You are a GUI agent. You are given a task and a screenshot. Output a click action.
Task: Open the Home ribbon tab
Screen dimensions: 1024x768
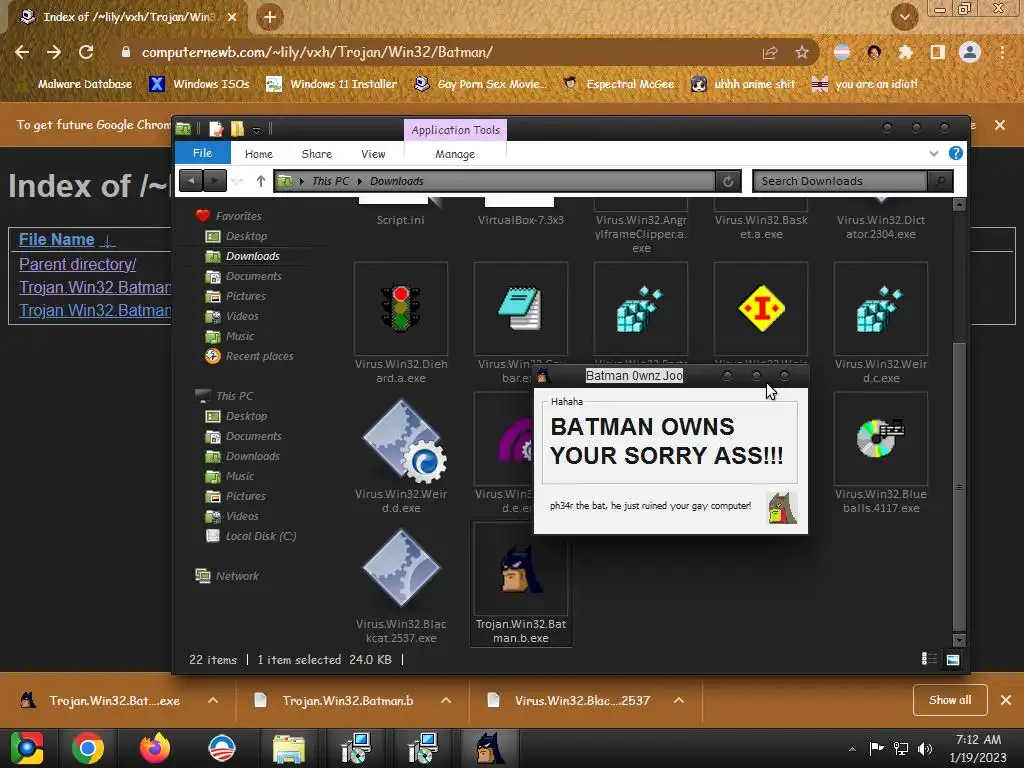pyautogui.click(x=259, y=154)
